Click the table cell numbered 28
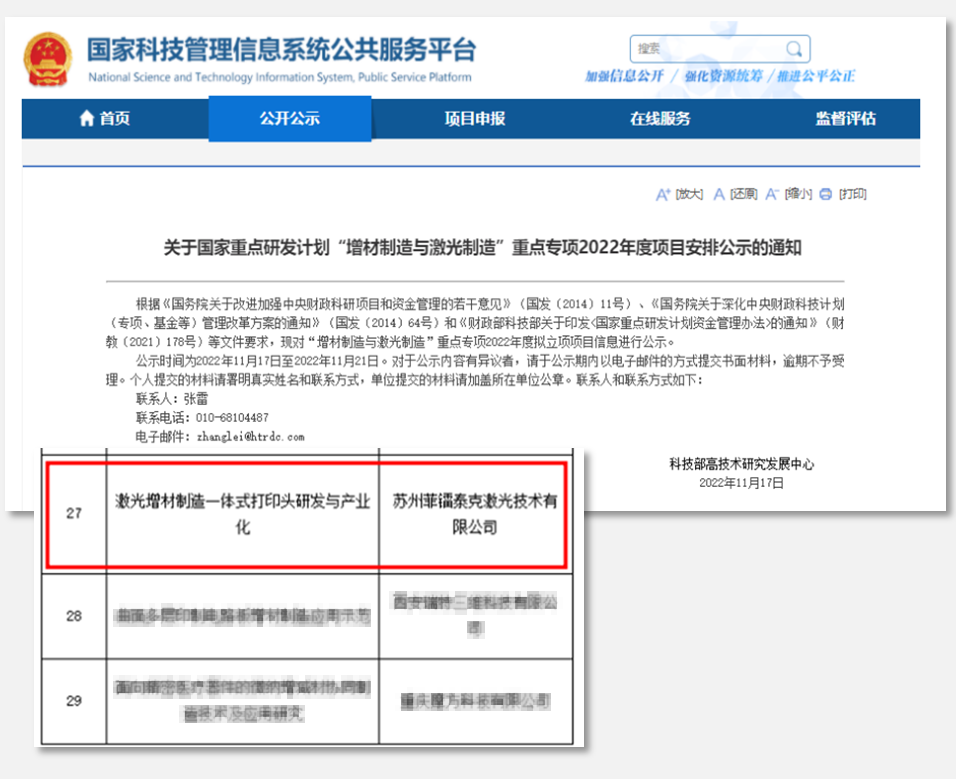Image resolution: width=956 pixels, height=779 pixels. [74, 616]
